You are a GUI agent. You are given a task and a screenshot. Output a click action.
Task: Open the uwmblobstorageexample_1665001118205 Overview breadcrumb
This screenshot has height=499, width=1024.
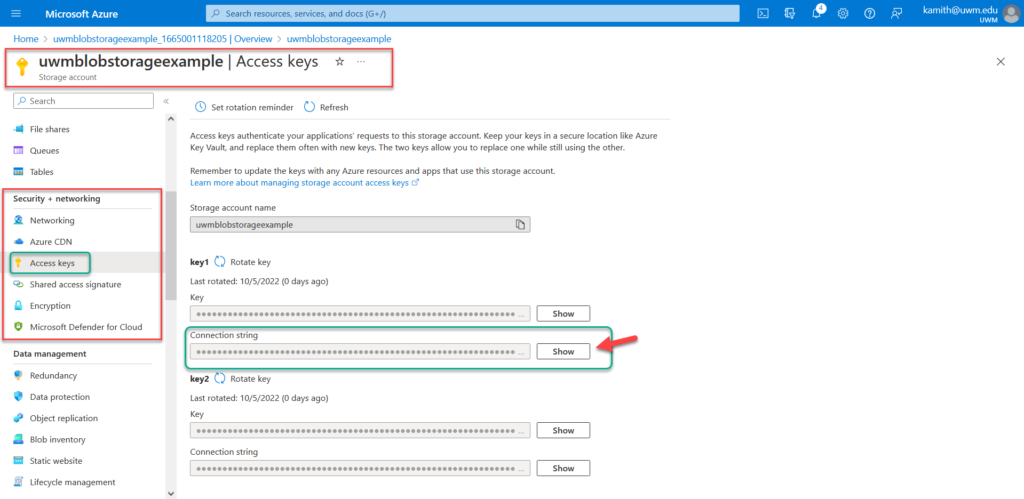pyautogui.click(x=163, y=39)
